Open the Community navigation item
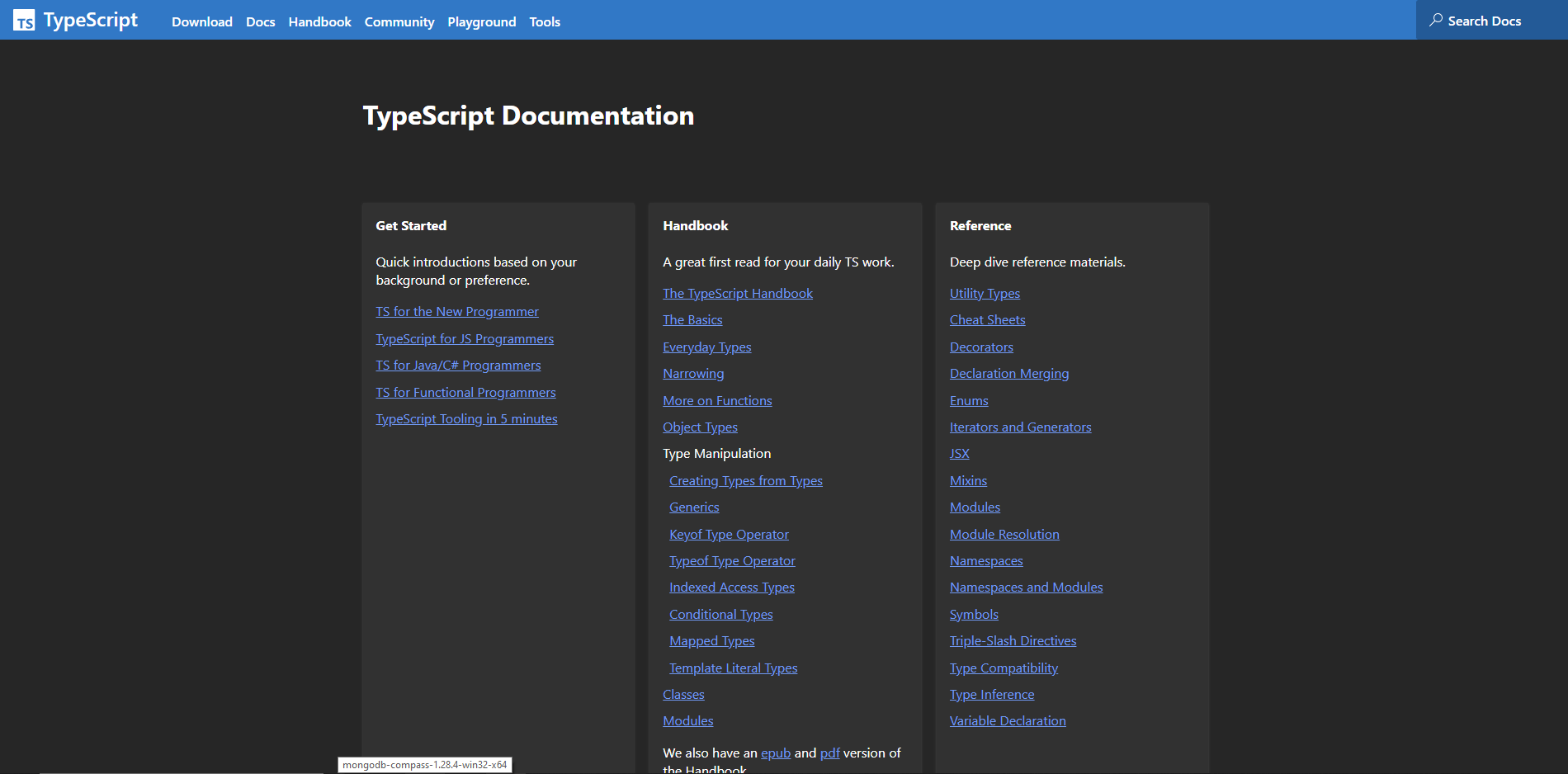This screenshot has width=1568, height=774. [399, 21]
